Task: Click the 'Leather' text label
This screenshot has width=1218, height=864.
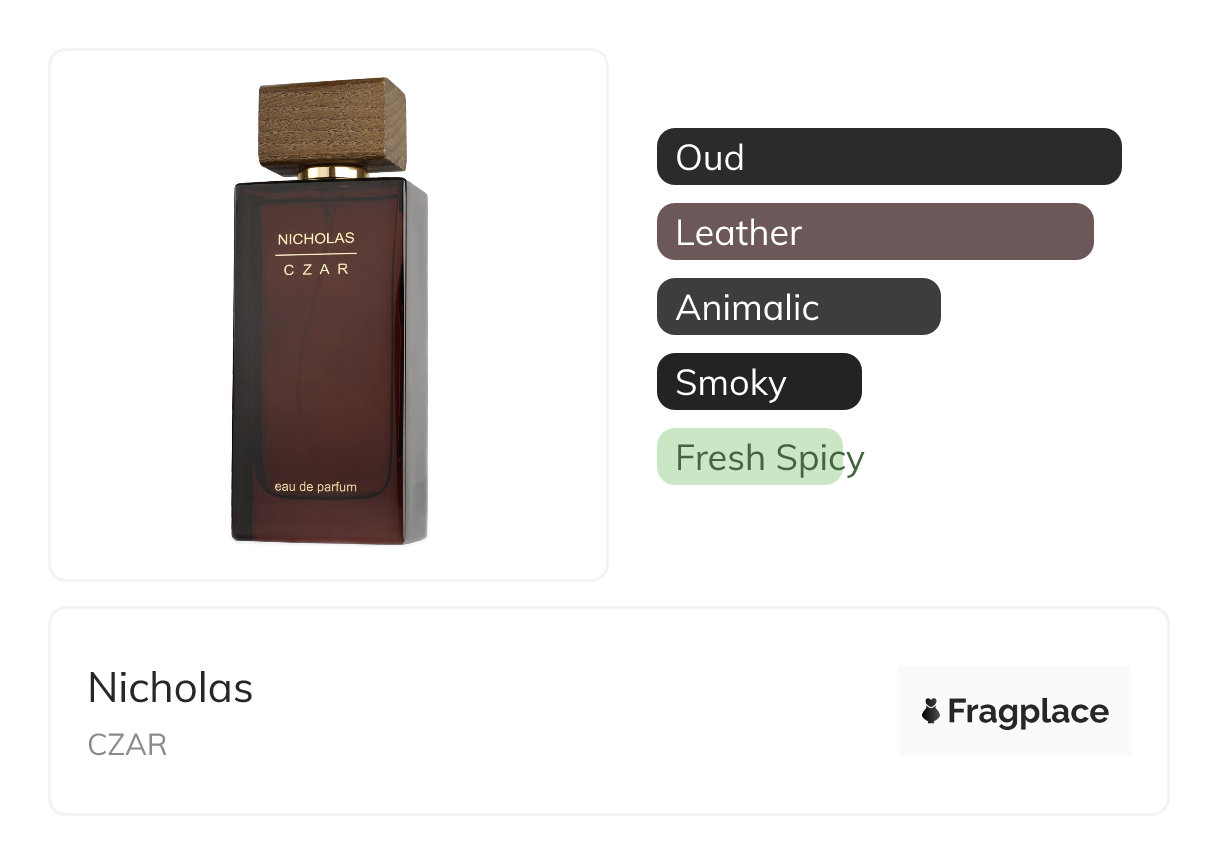Action: pyautogui.click(x=738, y=233)
